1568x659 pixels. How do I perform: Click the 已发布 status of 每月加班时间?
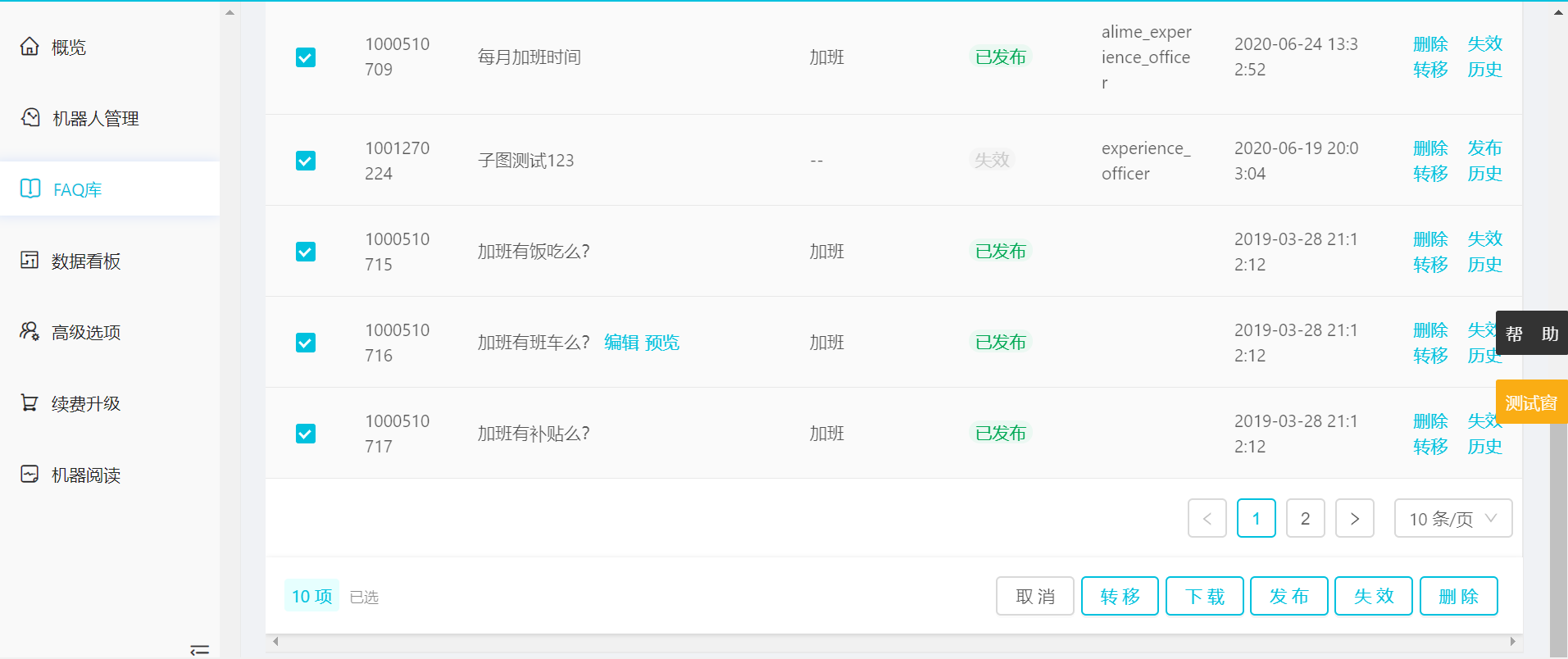(x=1000, y=57)
